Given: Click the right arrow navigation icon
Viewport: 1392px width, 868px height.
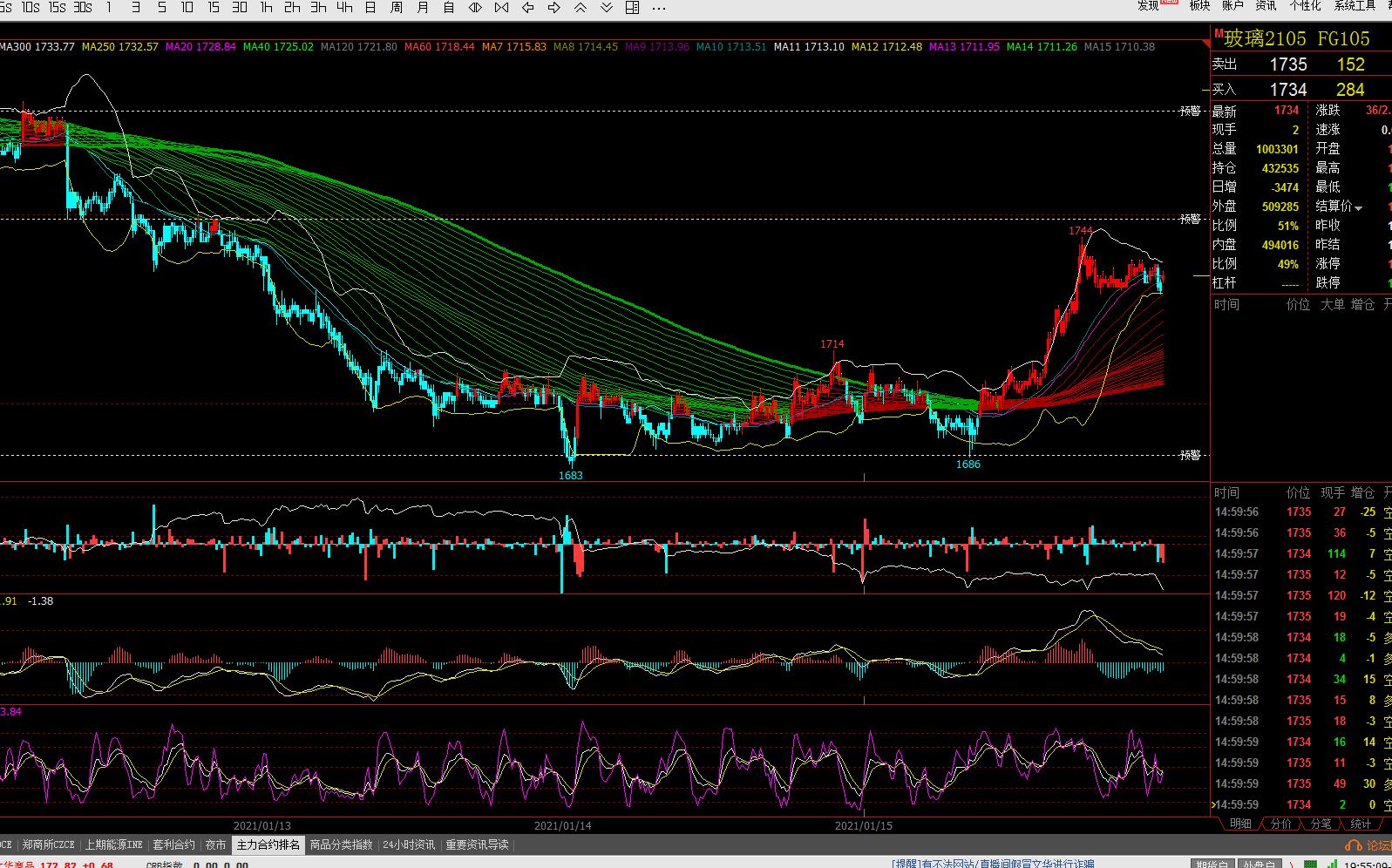Looking at the screenshot, I should click(x=553, y=7).
